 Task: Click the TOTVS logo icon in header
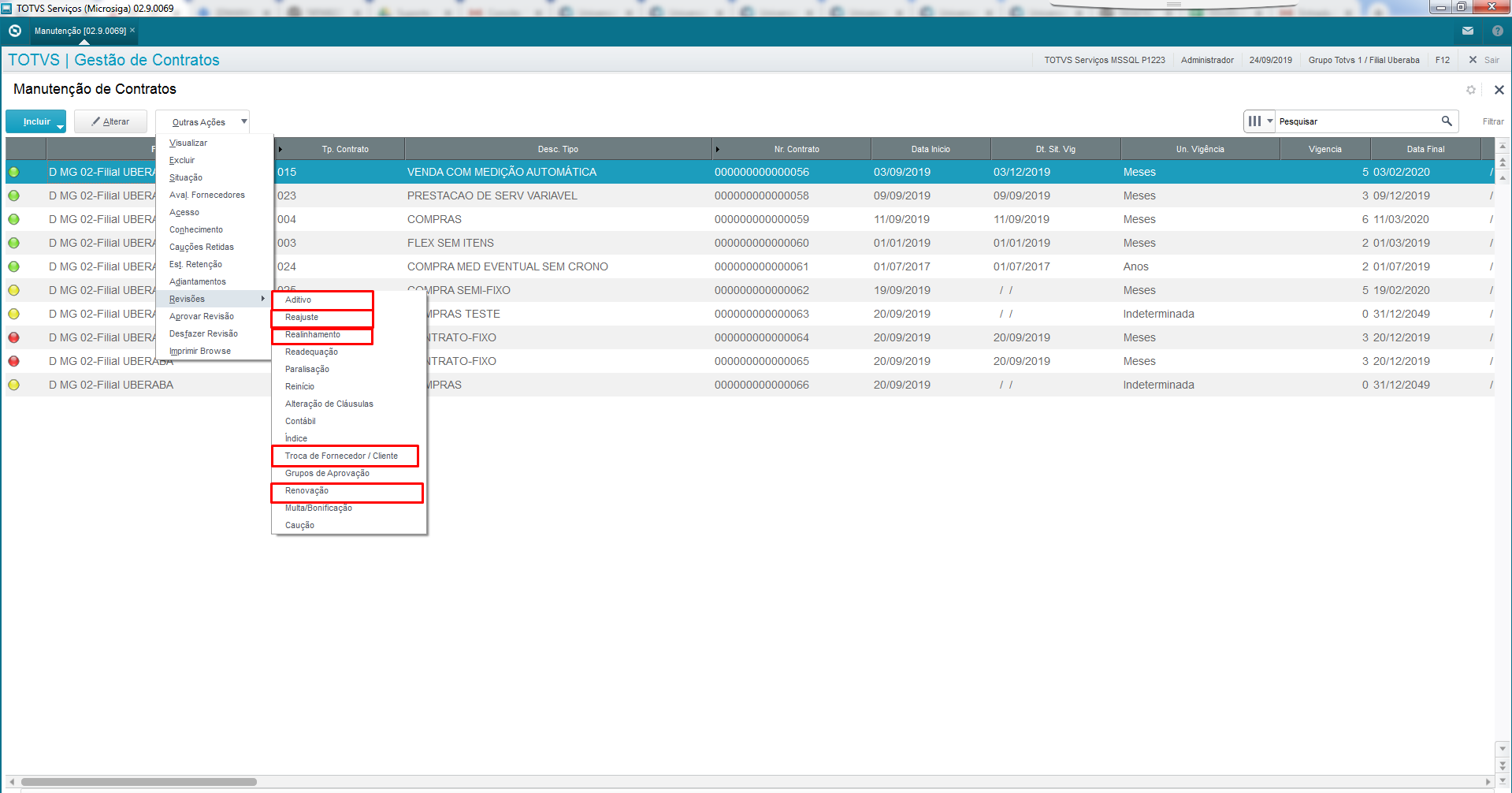pos(14,31)
